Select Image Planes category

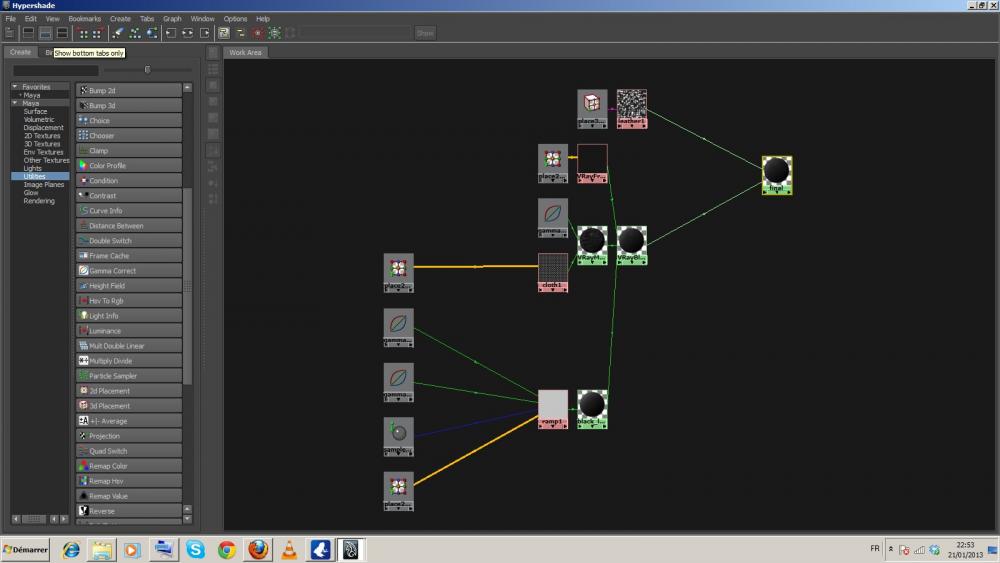[x=44, y=185]
